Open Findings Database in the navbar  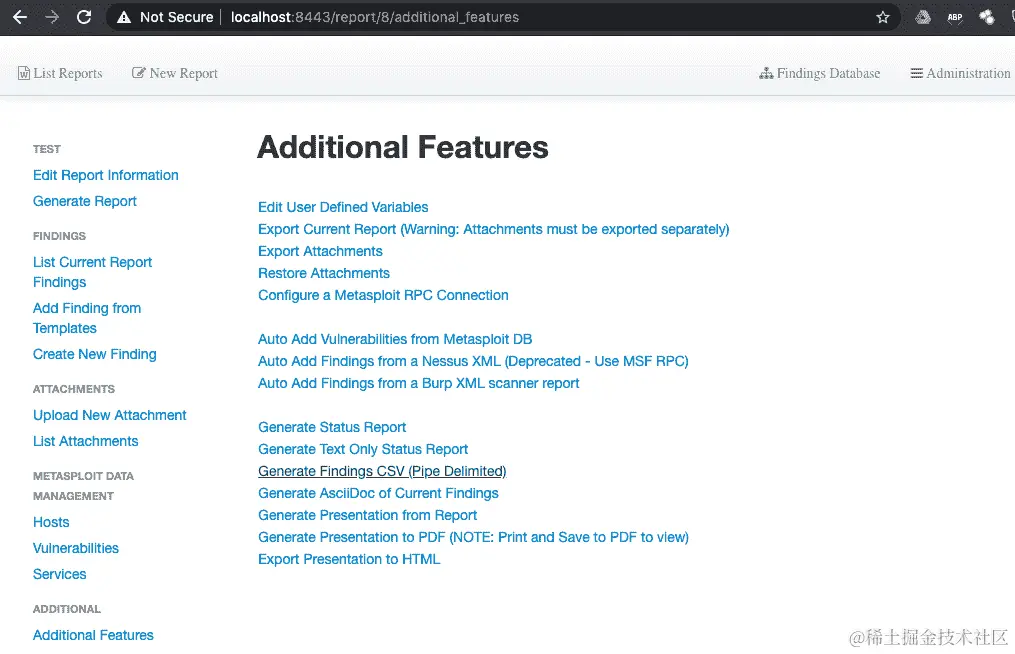pyautogui.click(x=820, y=73)
